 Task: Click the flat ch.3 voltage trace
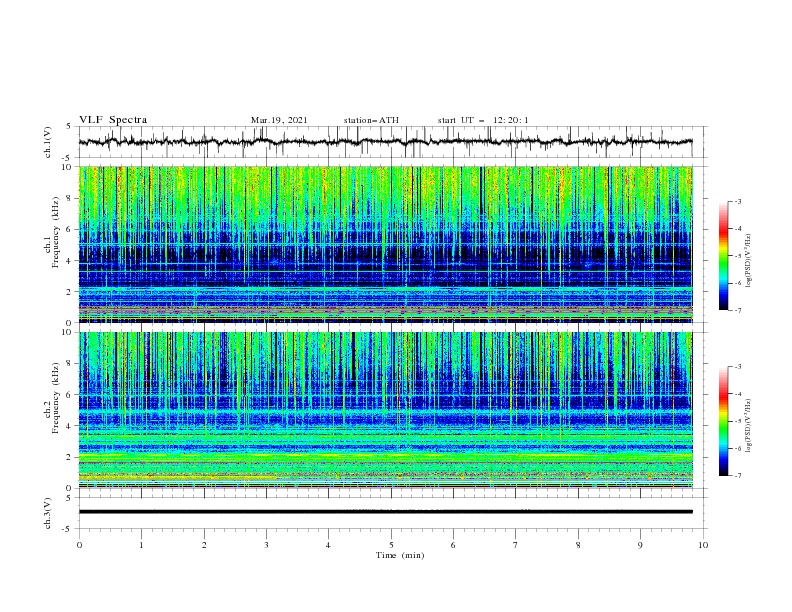click(385, 512)
